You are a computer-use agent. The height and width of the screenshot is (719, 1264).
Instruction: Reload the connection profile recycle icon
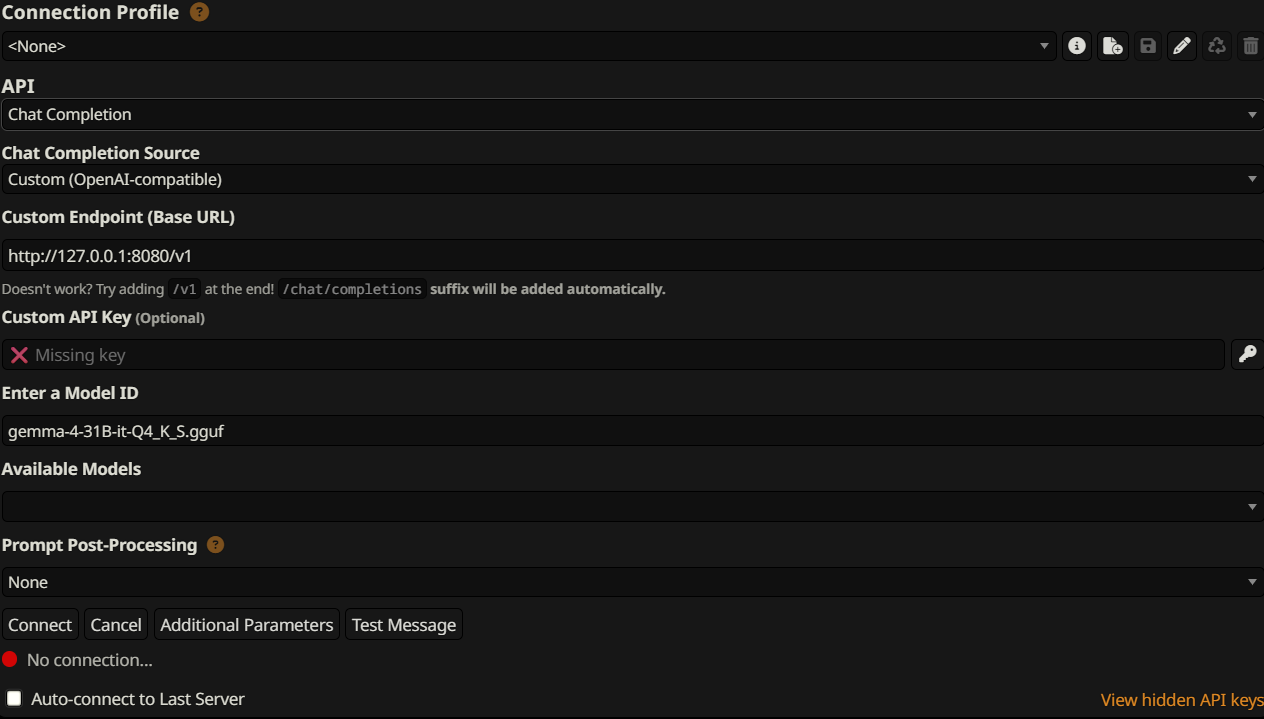pos(1216,46)
